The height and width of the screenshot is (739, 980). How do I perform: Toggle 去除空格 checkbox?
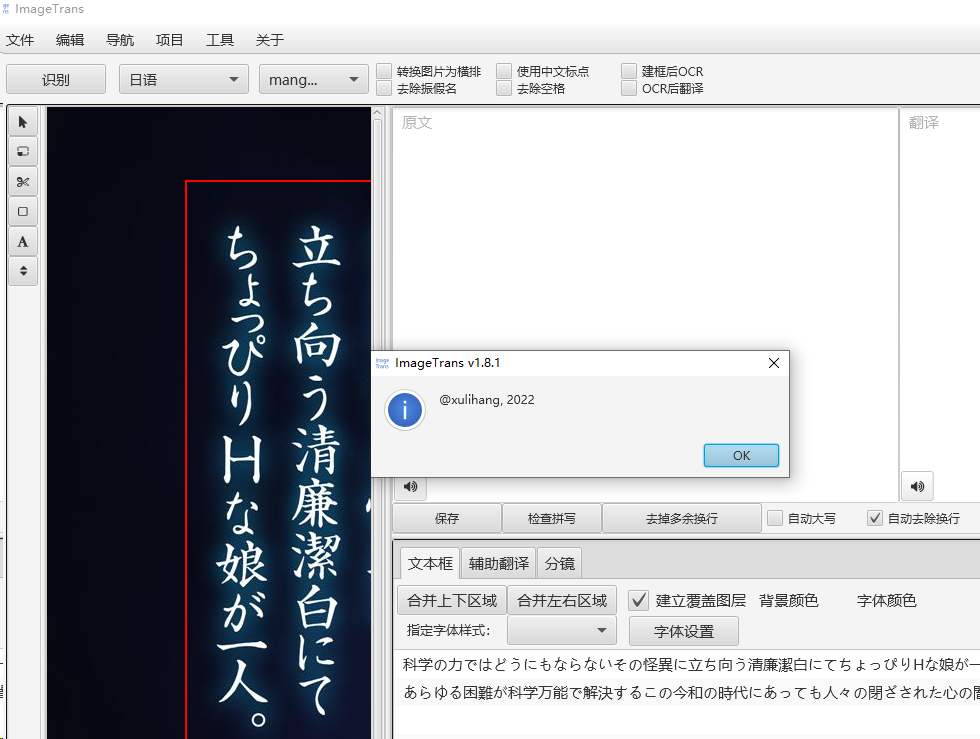pyautogui.click(x=504, y=88)
